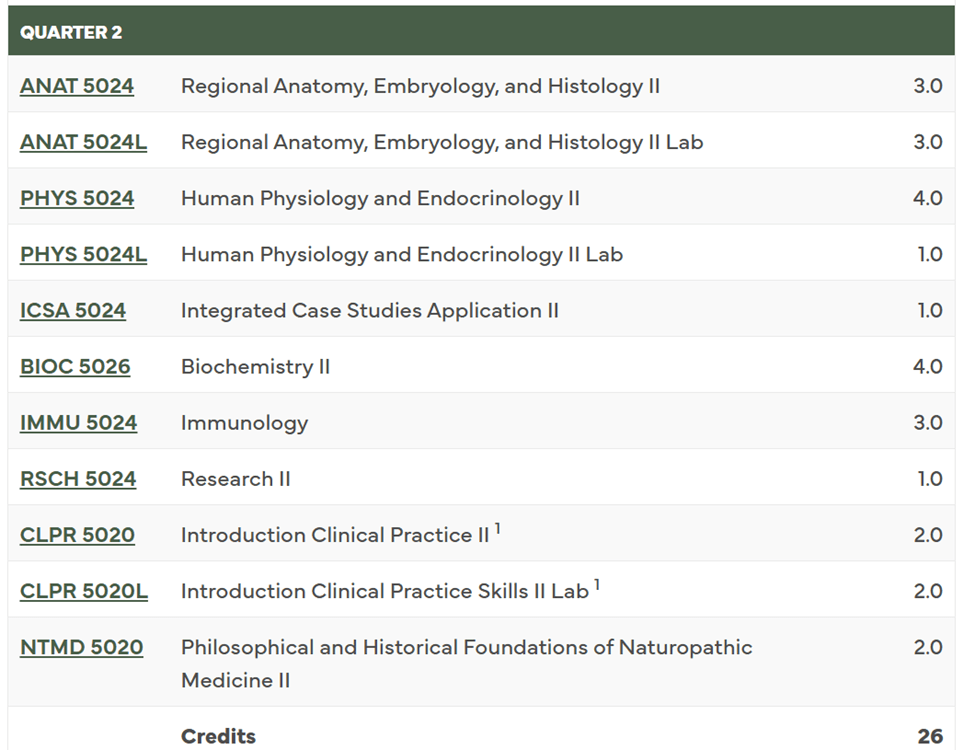975x750 pixels.
Task: Click the 1.0 credit of RSCH 5024
Action: (x=930, y=479)
